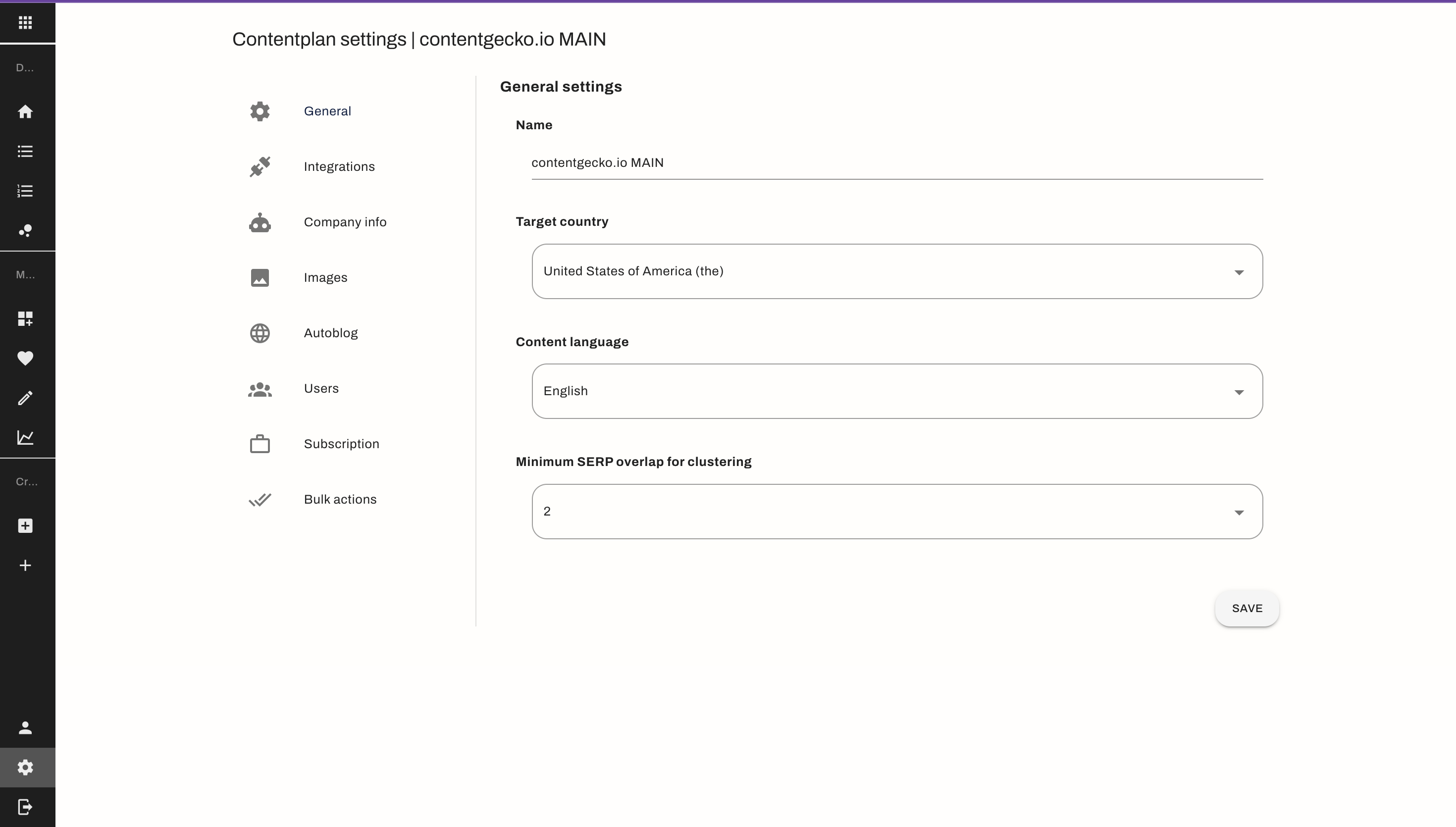Open the Company info settings tab
Image resolution: width=1456 pixels, height=827 pixels.
coord(344,222)
